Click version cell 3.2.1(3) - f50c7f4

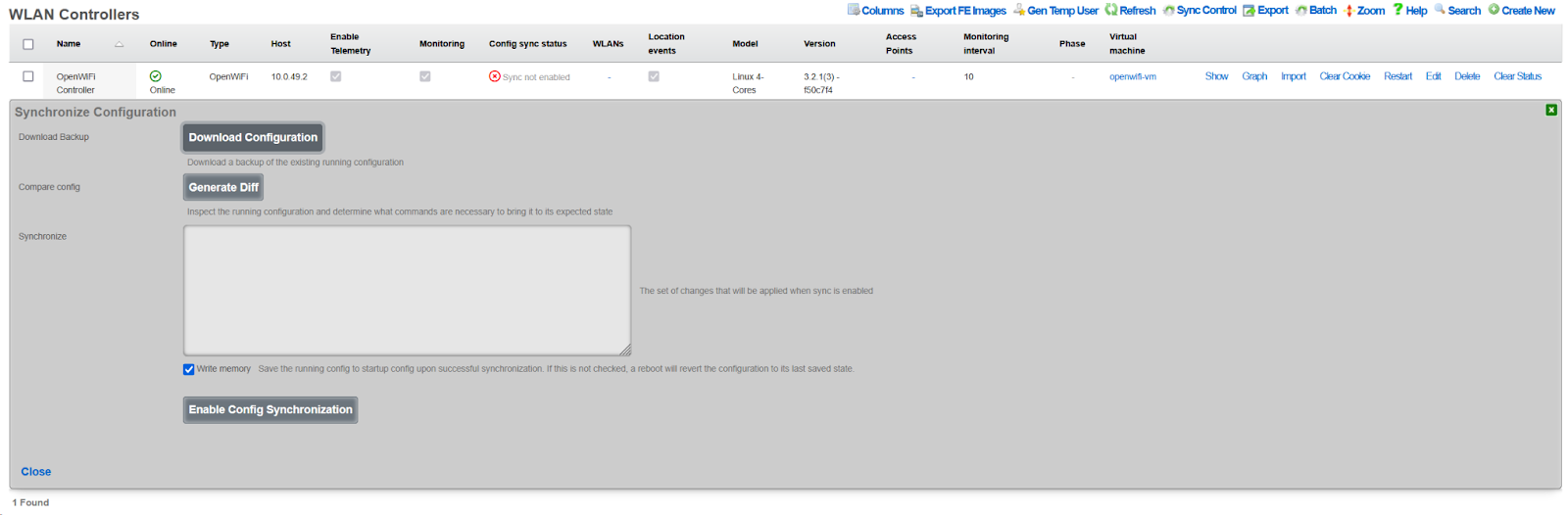coord(821,83)
